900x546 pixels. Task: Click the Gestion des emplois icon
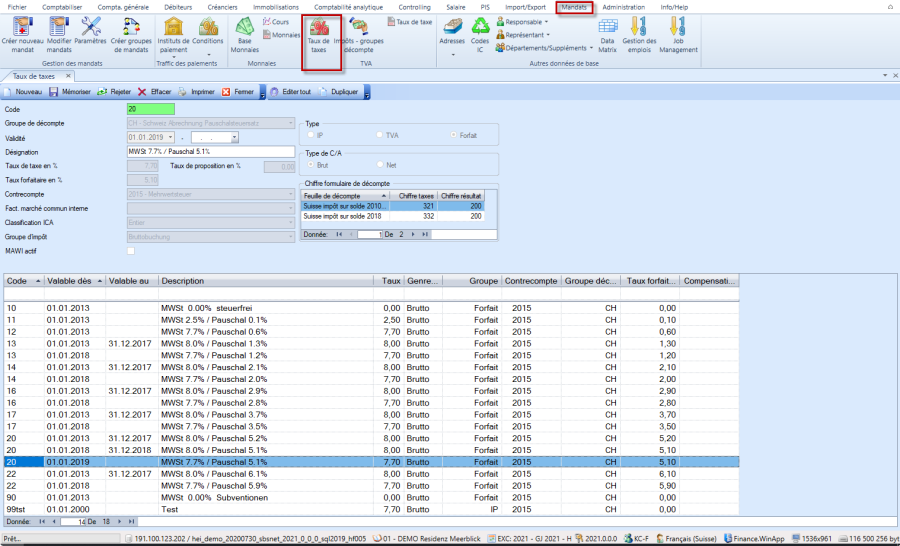click(638, 28)
